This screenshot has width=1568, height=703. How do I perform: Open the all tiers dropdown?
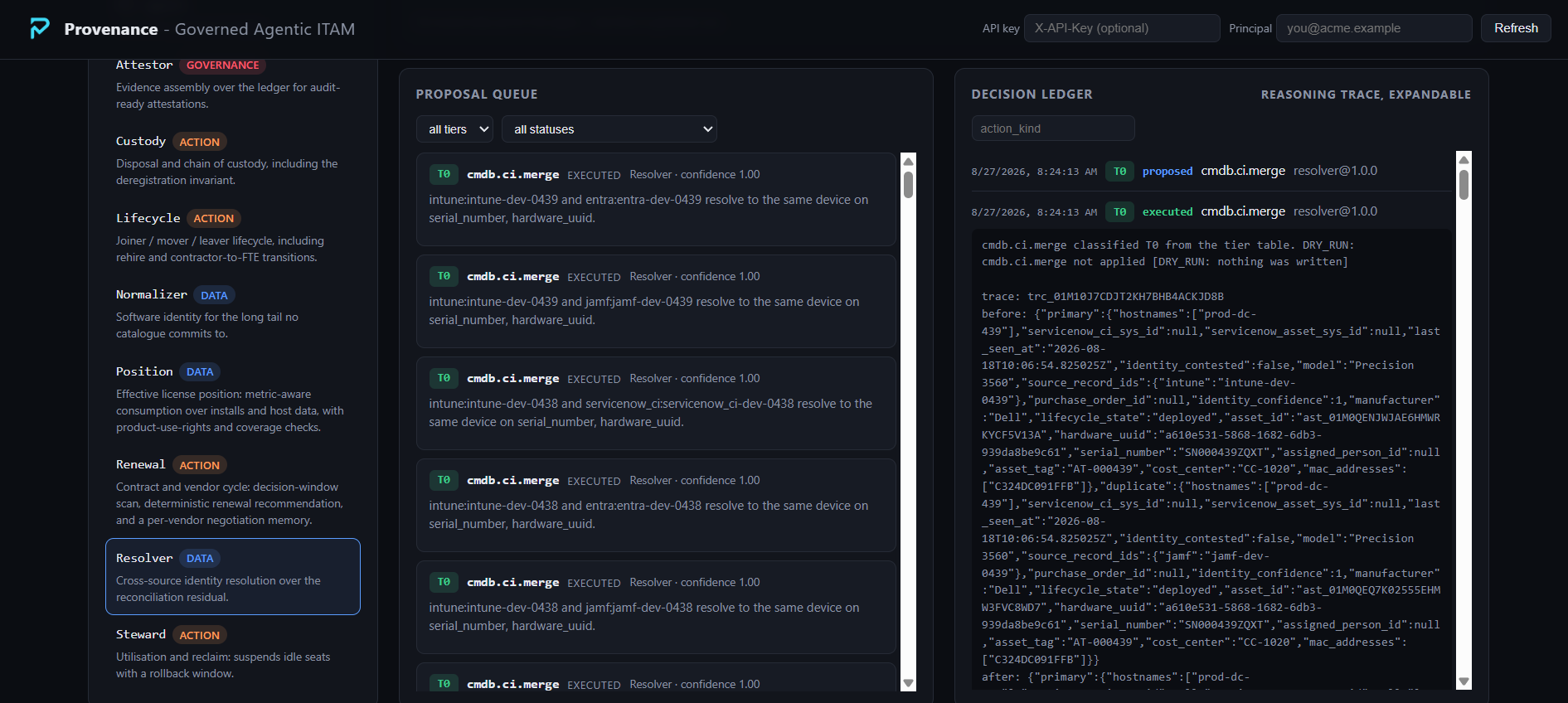[x=454, y=129]
